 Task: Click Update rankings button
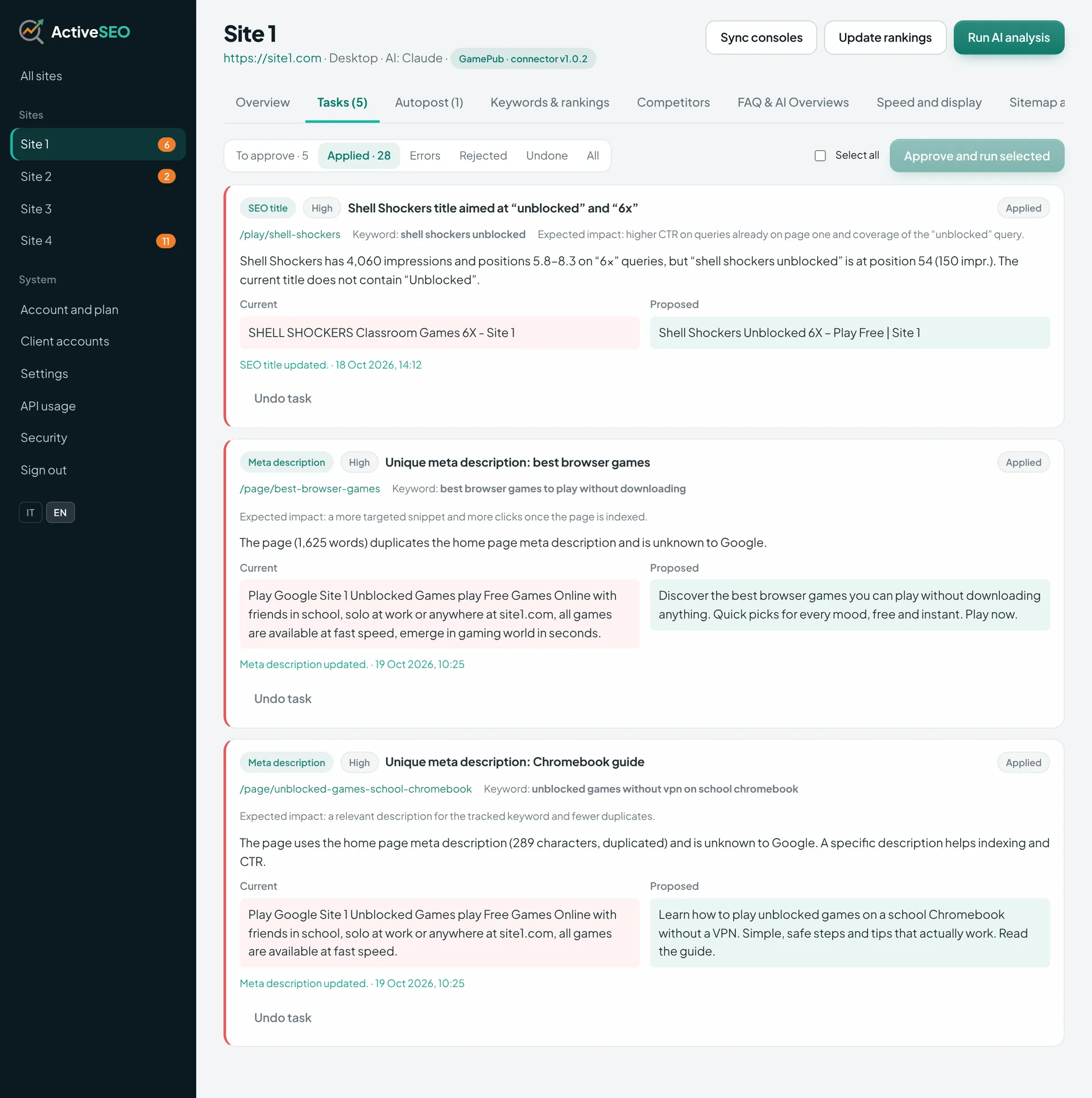885,38
